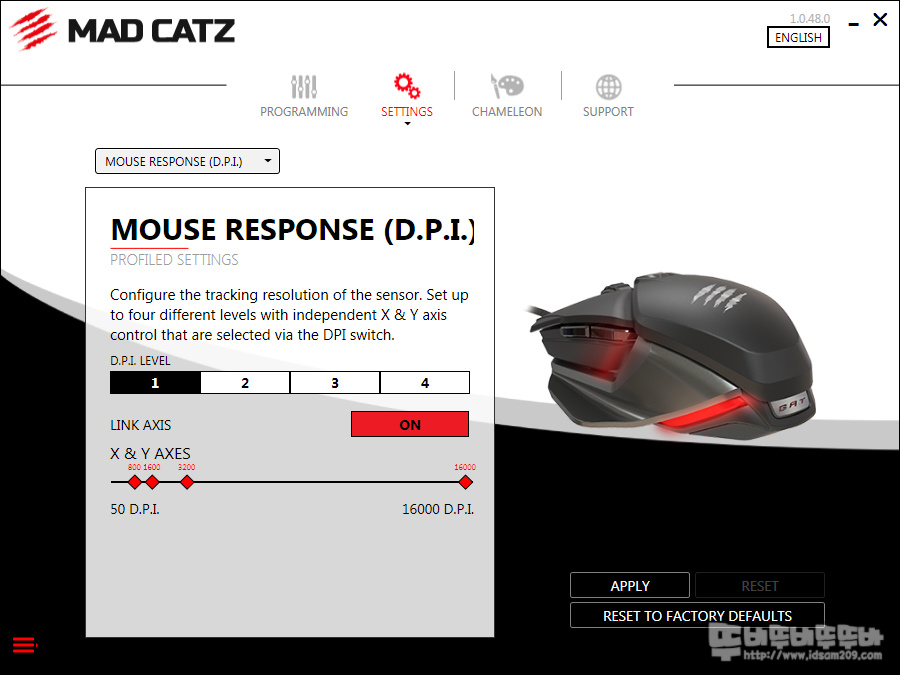The image size is (900, 675).
Task: Click the Apply button
Action: 630,585
